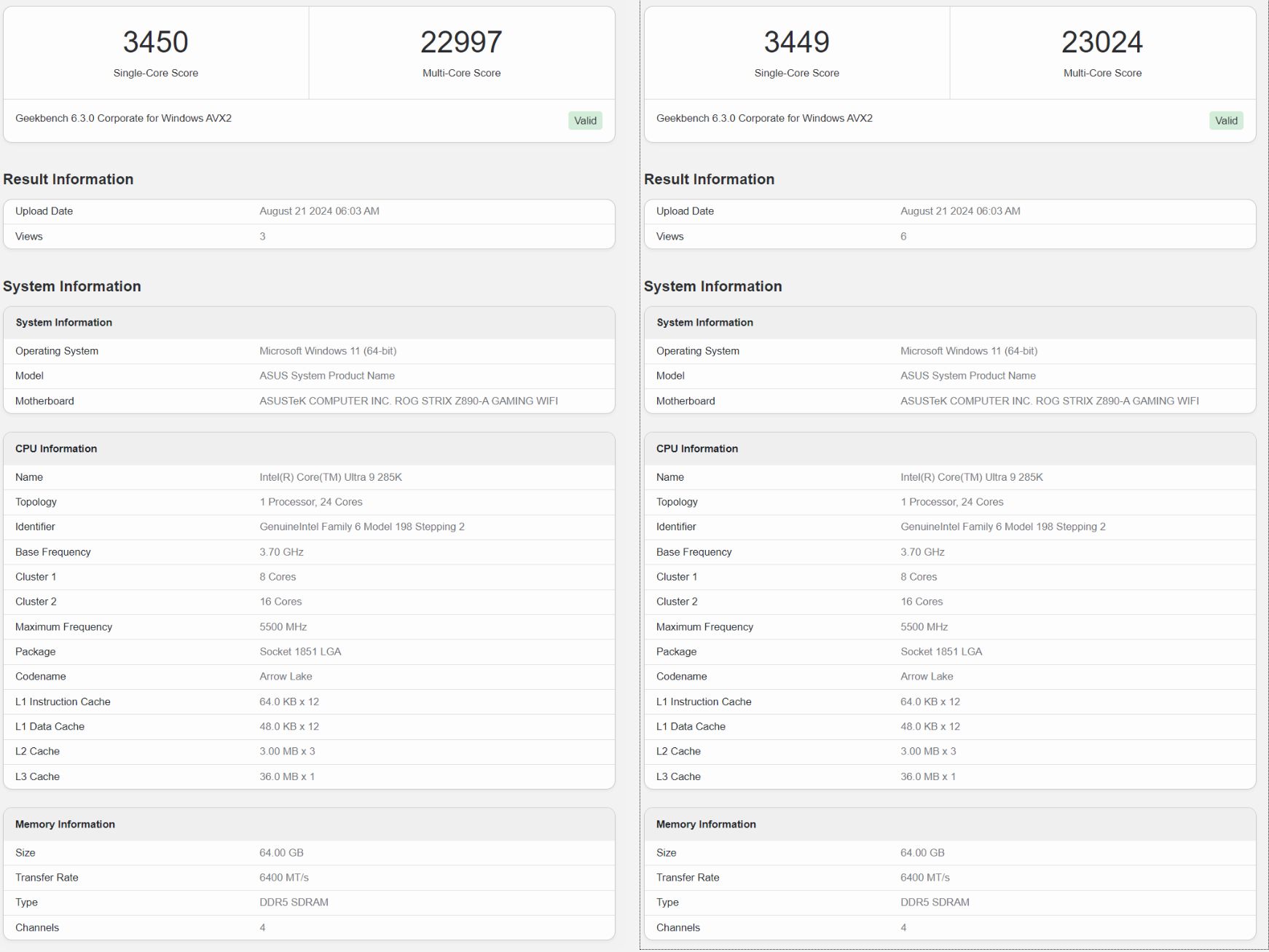Click Microsoft Windows 11 (64-bit) in left result
Viewport: 1269px width, 952px height.
click(328, 351)
